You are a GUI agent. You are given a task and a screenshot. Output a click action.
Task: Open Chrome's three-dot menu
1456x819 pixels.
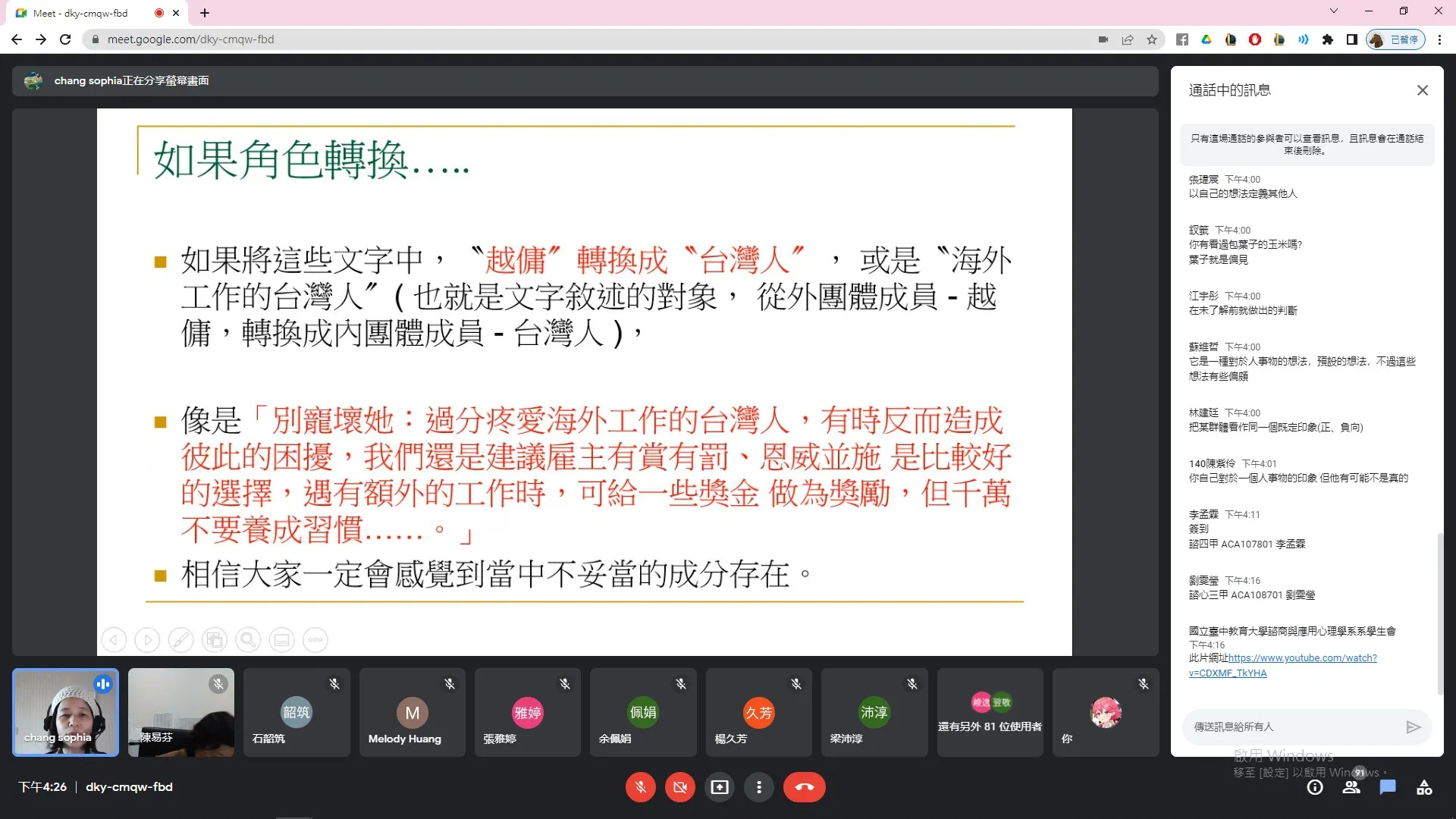click(x=1439, y=39)
